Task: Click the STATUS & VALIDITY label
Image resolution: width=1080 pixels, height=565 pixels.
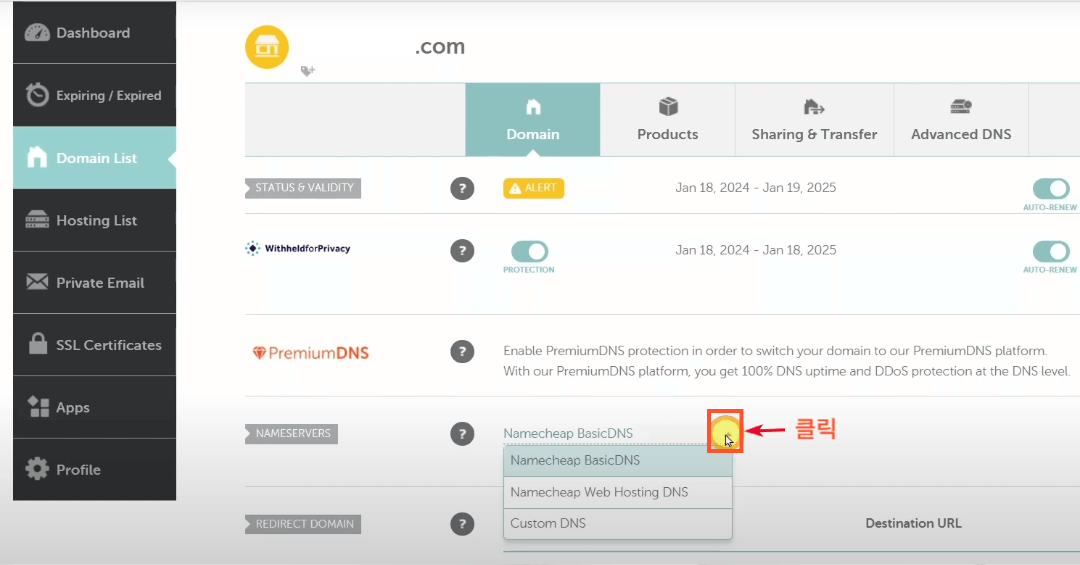Action: coord(303,188)
